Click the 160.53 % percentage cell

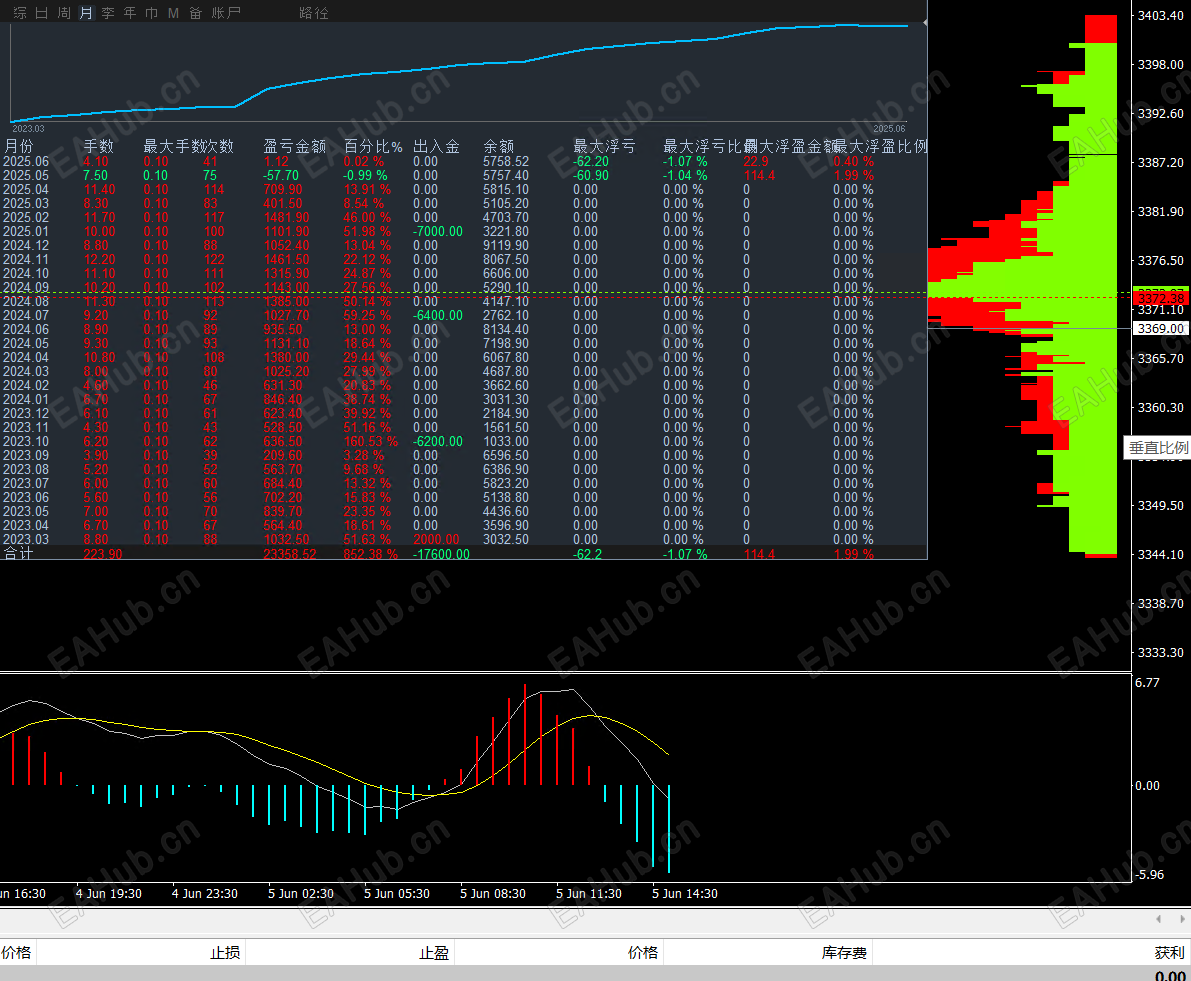point(371,441)
